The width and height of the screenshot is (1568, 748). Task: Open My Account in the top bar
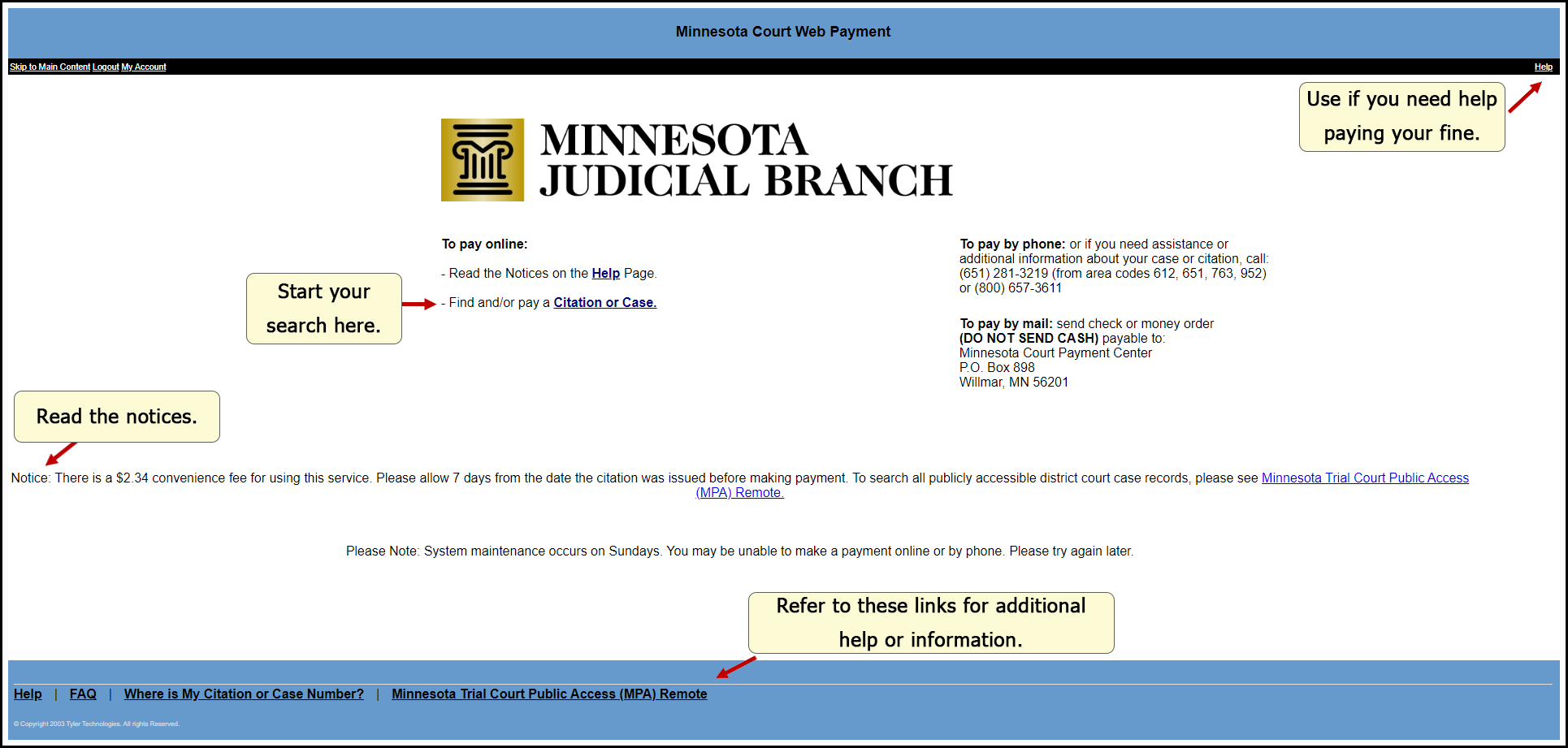click(x=144, y=67)
